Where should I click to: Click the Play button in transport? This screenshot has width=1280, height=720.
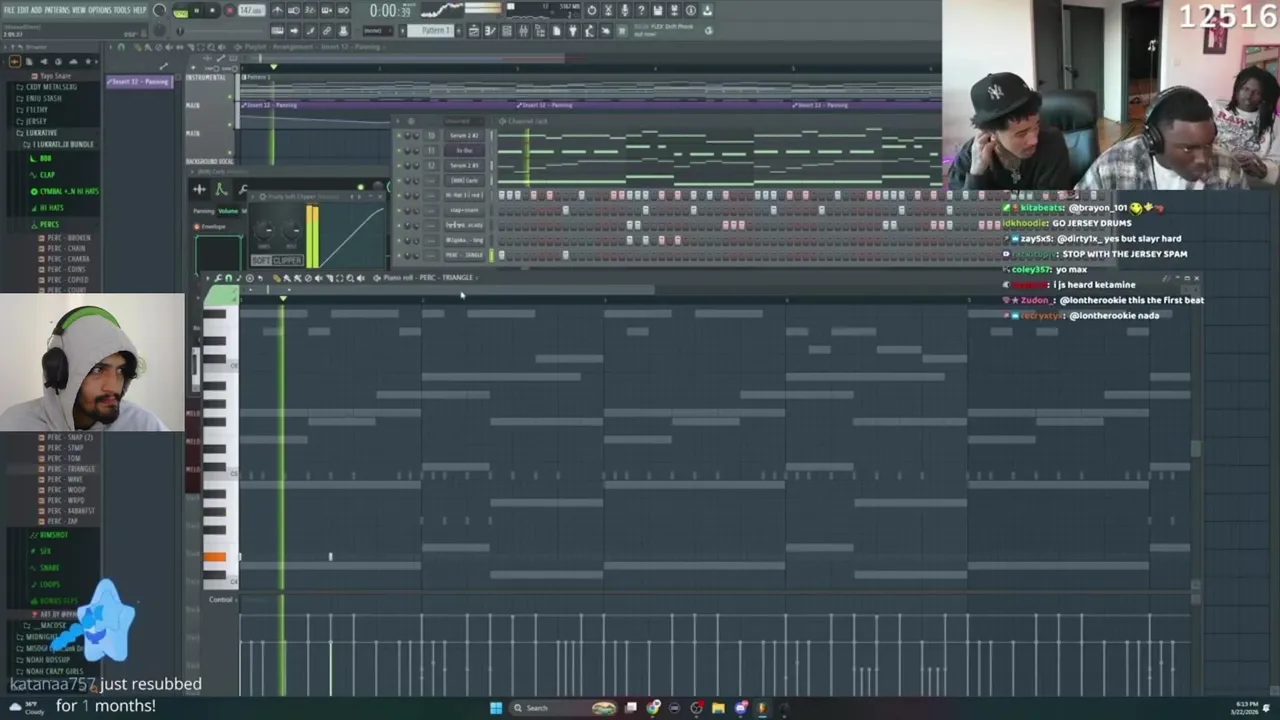coord(197,10)
